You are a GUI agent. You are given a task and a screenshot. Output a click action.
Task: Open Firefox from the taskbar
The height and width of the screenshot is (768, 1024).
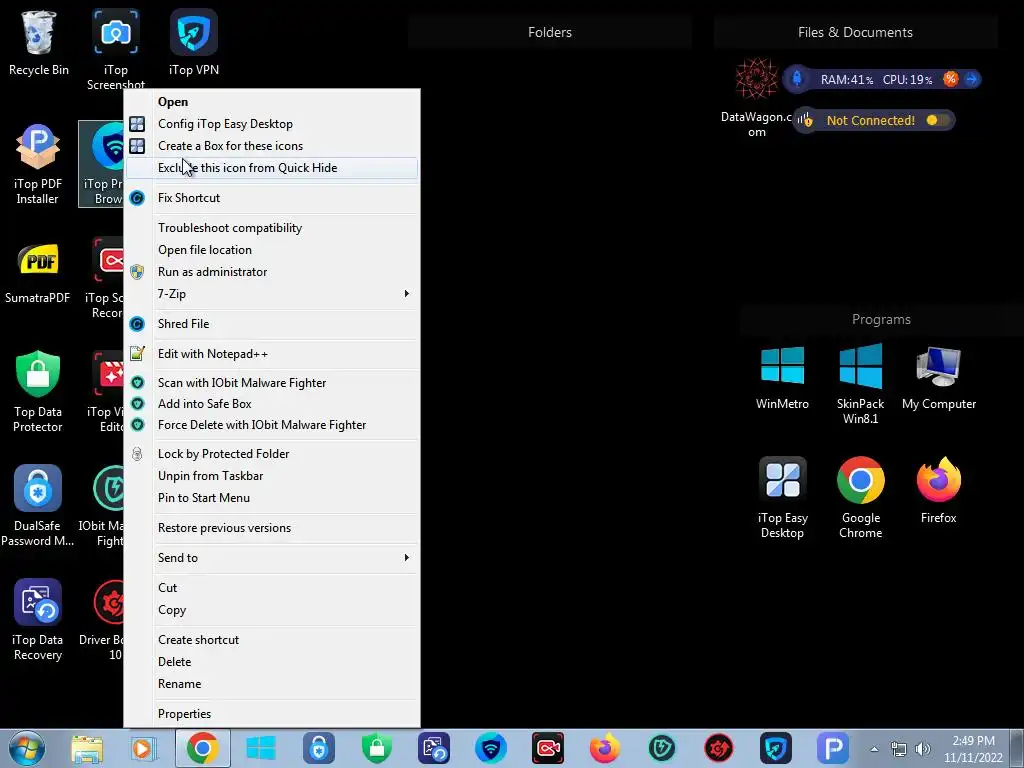pyautogui.click(x=605, y=748)
